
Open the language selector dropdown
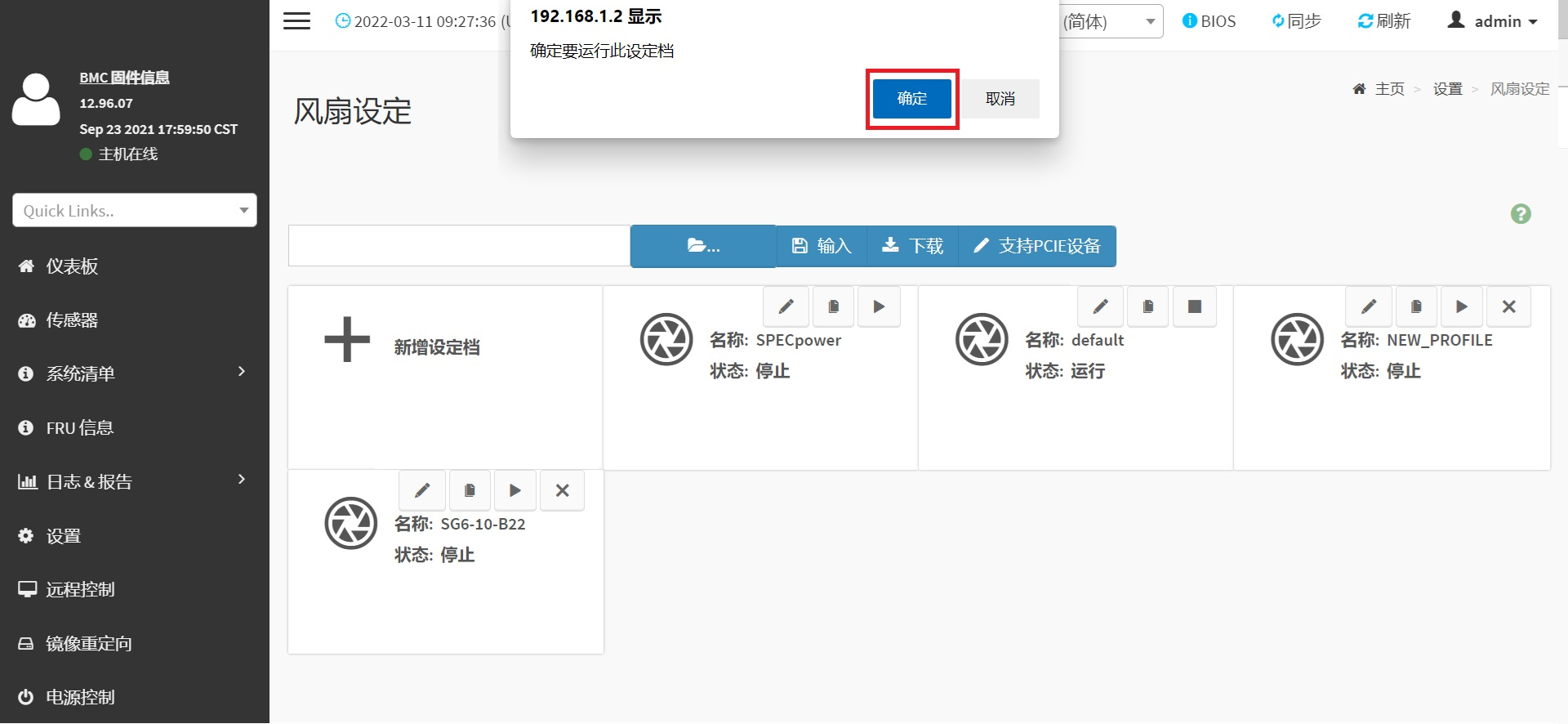click(x=1111, y=21)
